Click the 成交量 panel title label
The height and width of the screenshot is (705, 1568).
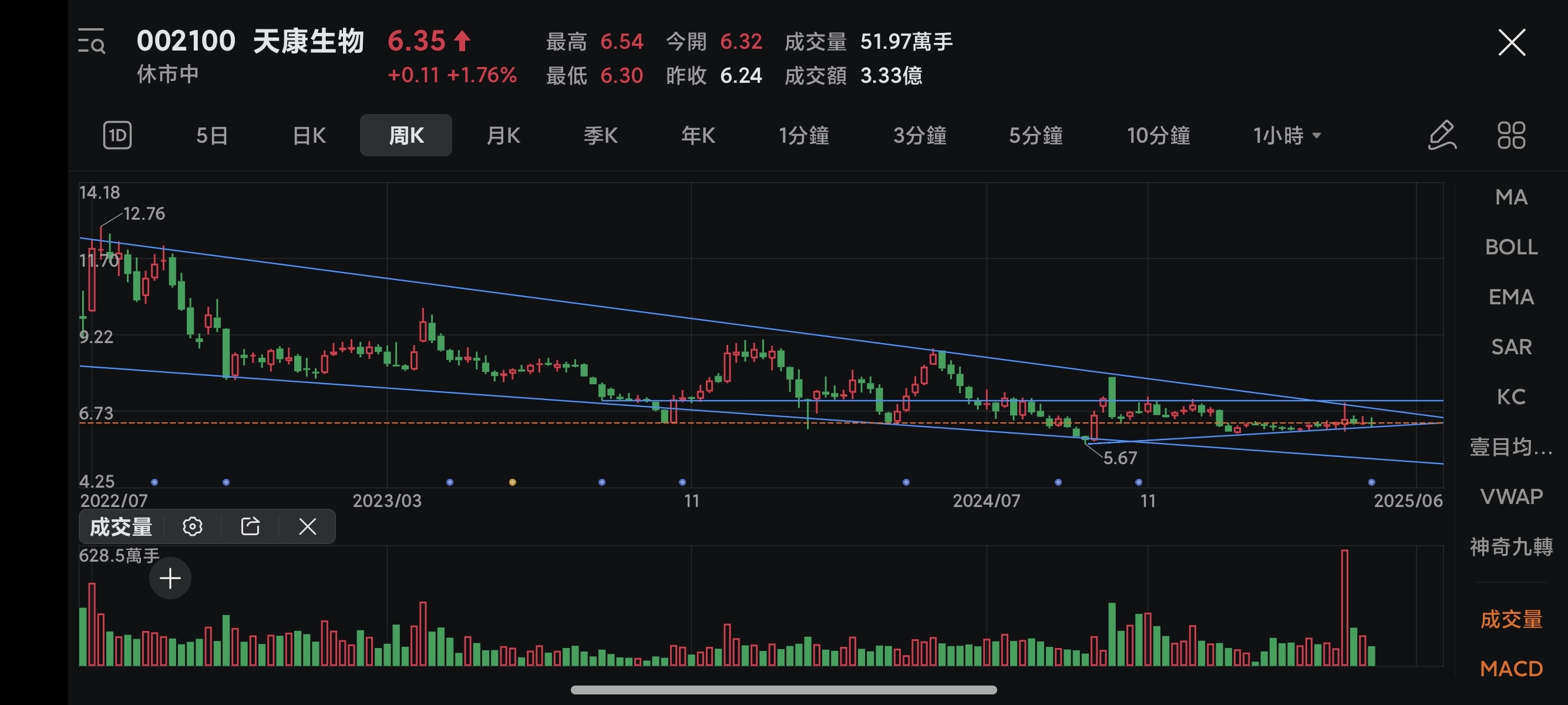121,526
